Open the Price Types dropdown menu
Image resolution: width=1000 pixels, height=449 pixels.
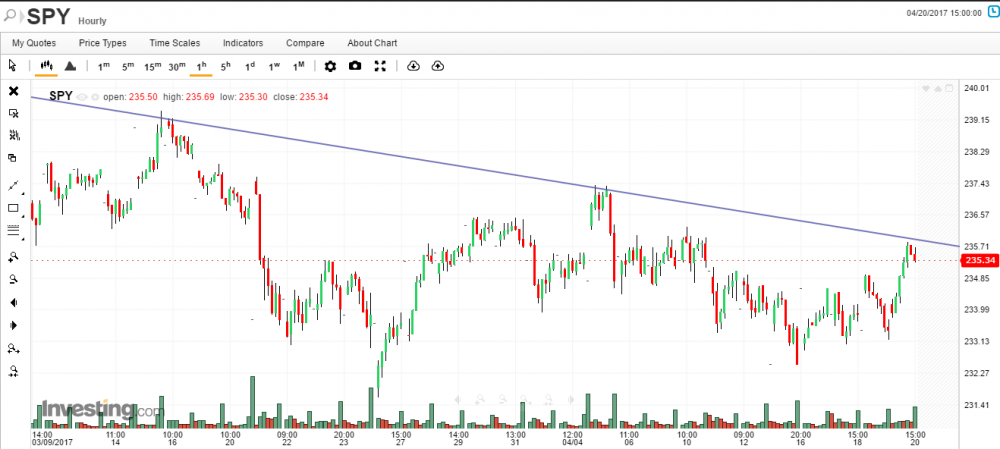click(x=103, y=43)
